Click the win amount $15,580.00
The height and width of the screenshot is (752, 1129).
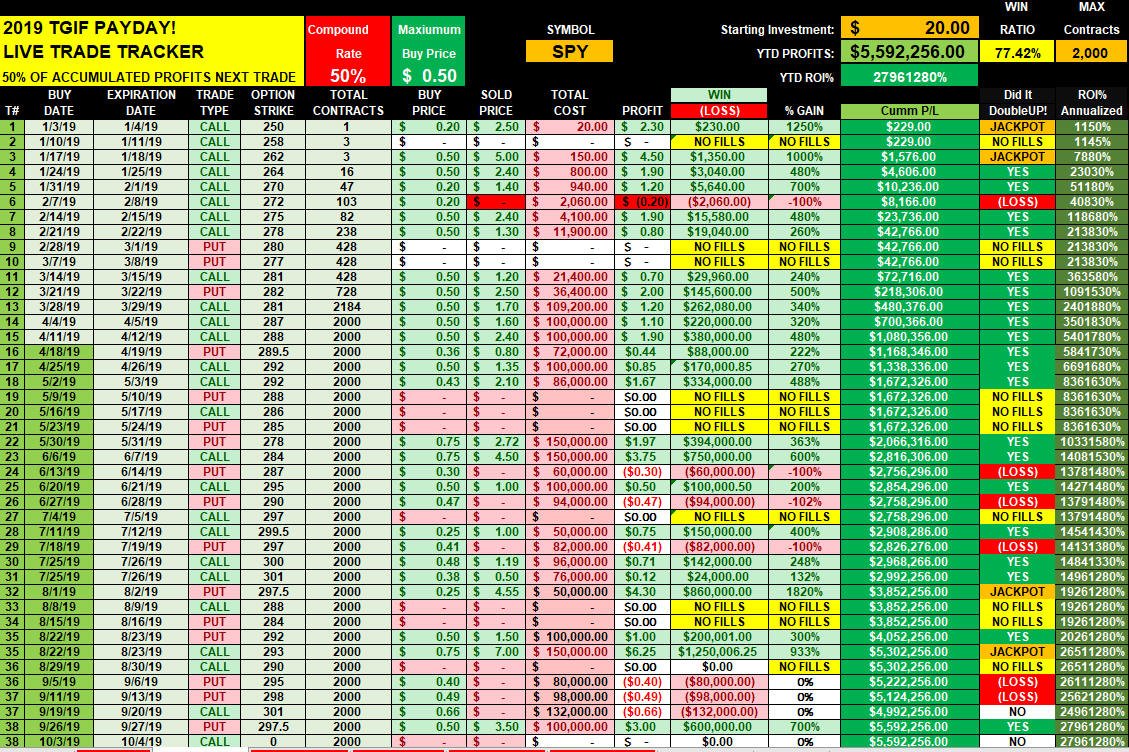(719, 217)
